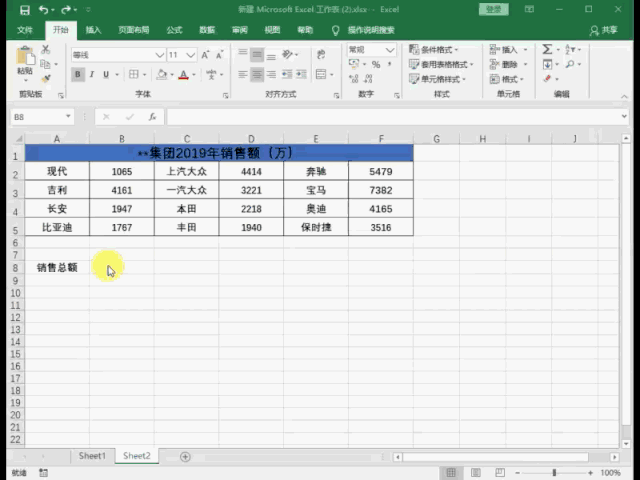Switch to the Page Layout tab
The width and height of the screenshot is (640, 480).
tap(133, 30)
